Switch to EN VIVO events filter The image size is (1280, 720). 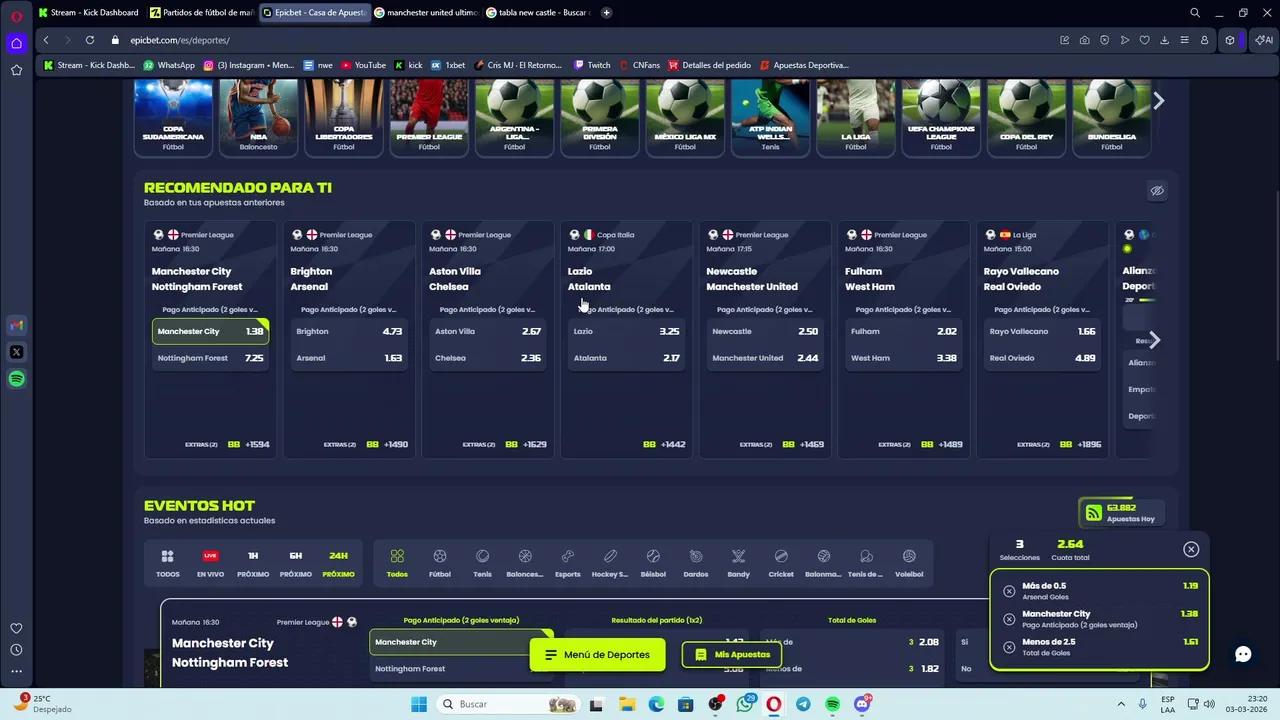point(210,562)
